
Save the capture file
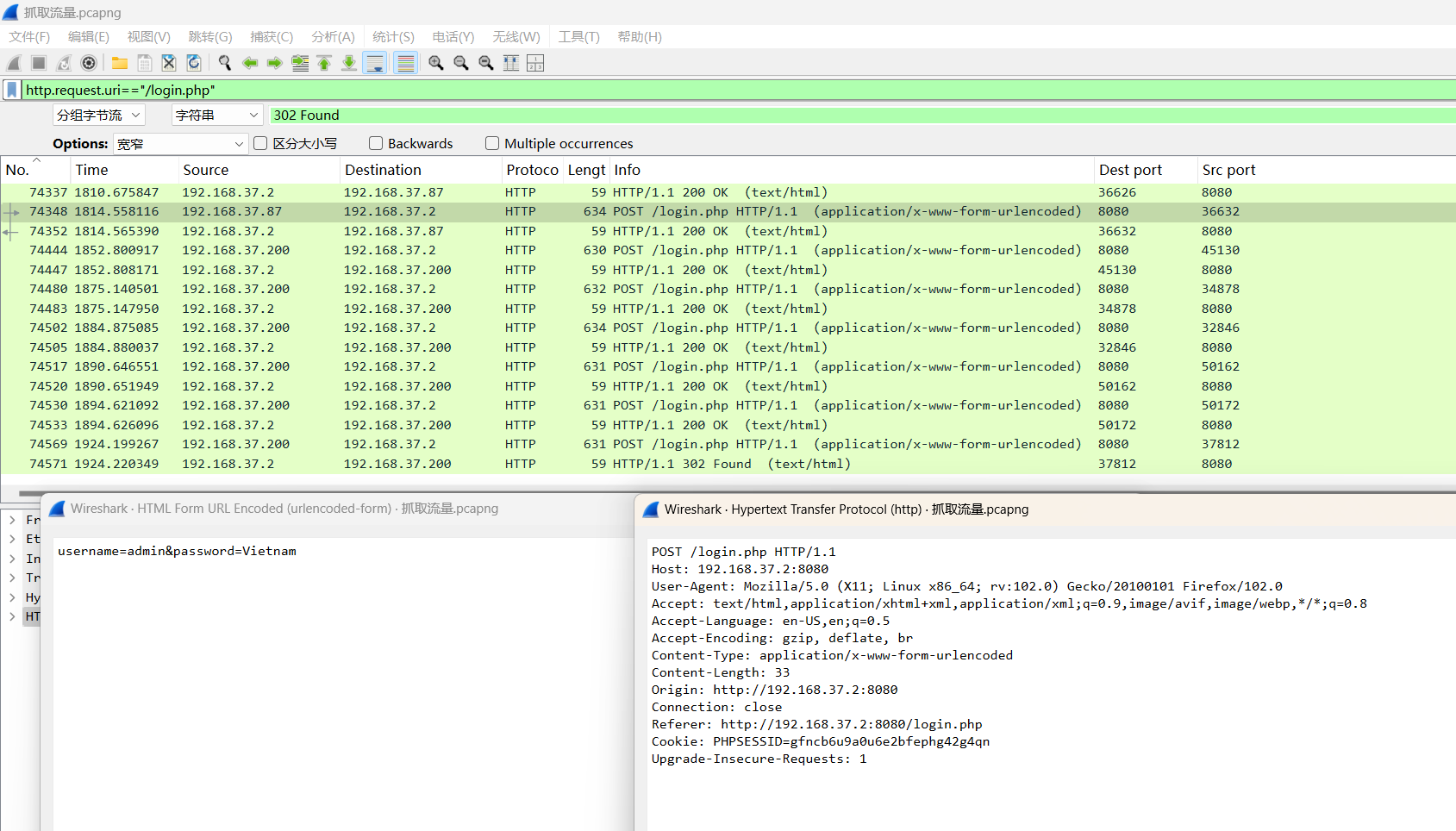(x=145, y=63)
